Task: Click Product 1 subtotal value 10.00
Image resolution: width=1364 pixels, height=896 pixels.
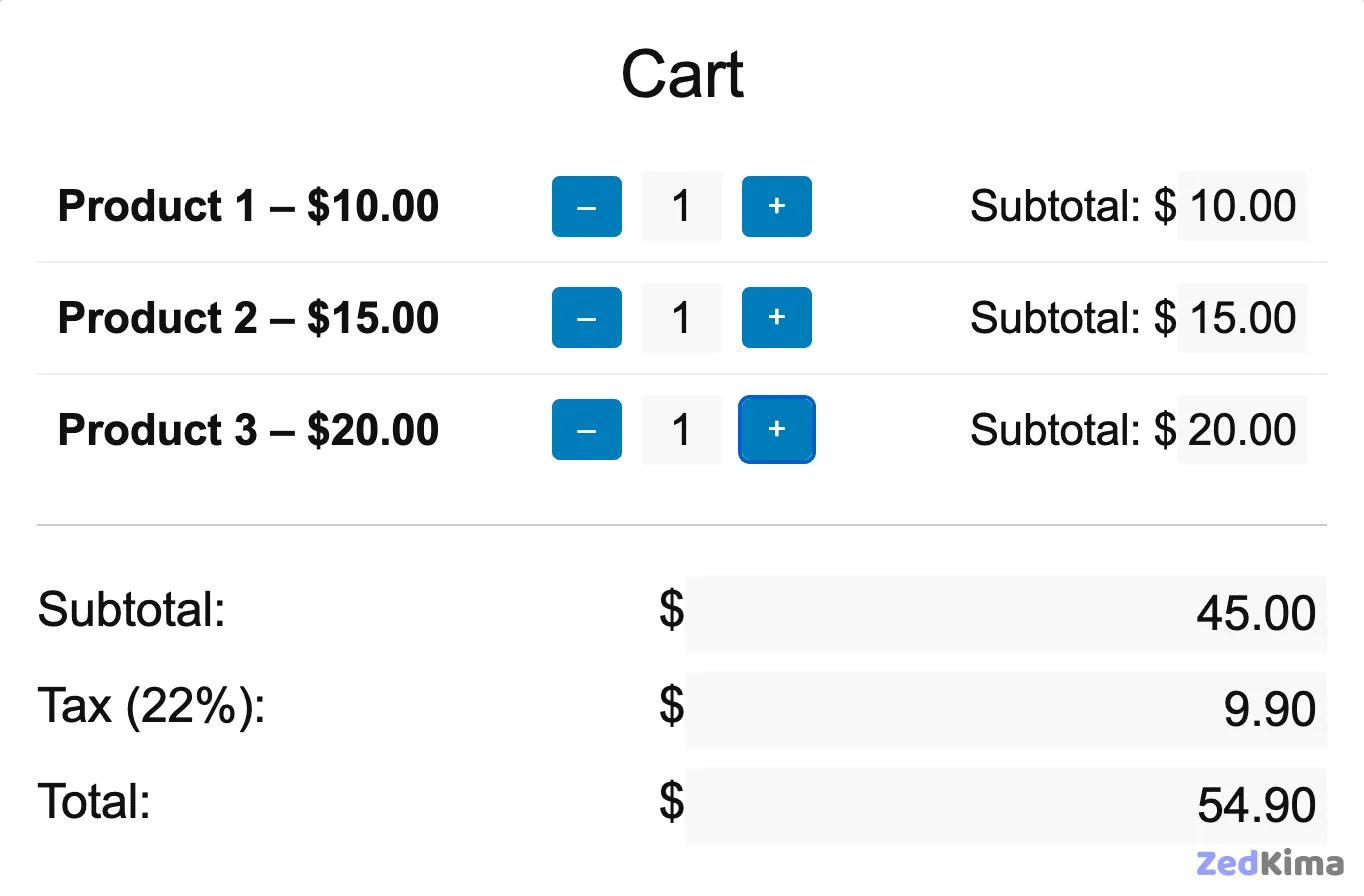Action: coord(1242,207)
